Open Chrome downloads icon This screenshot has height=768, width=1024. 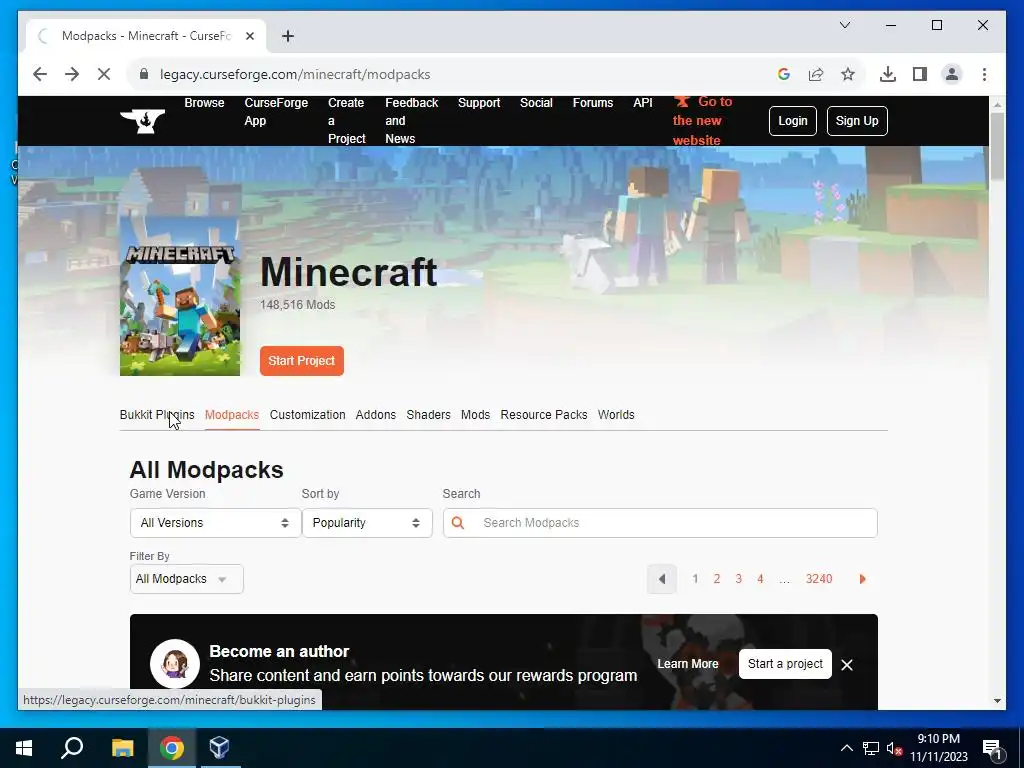[888, 74]
